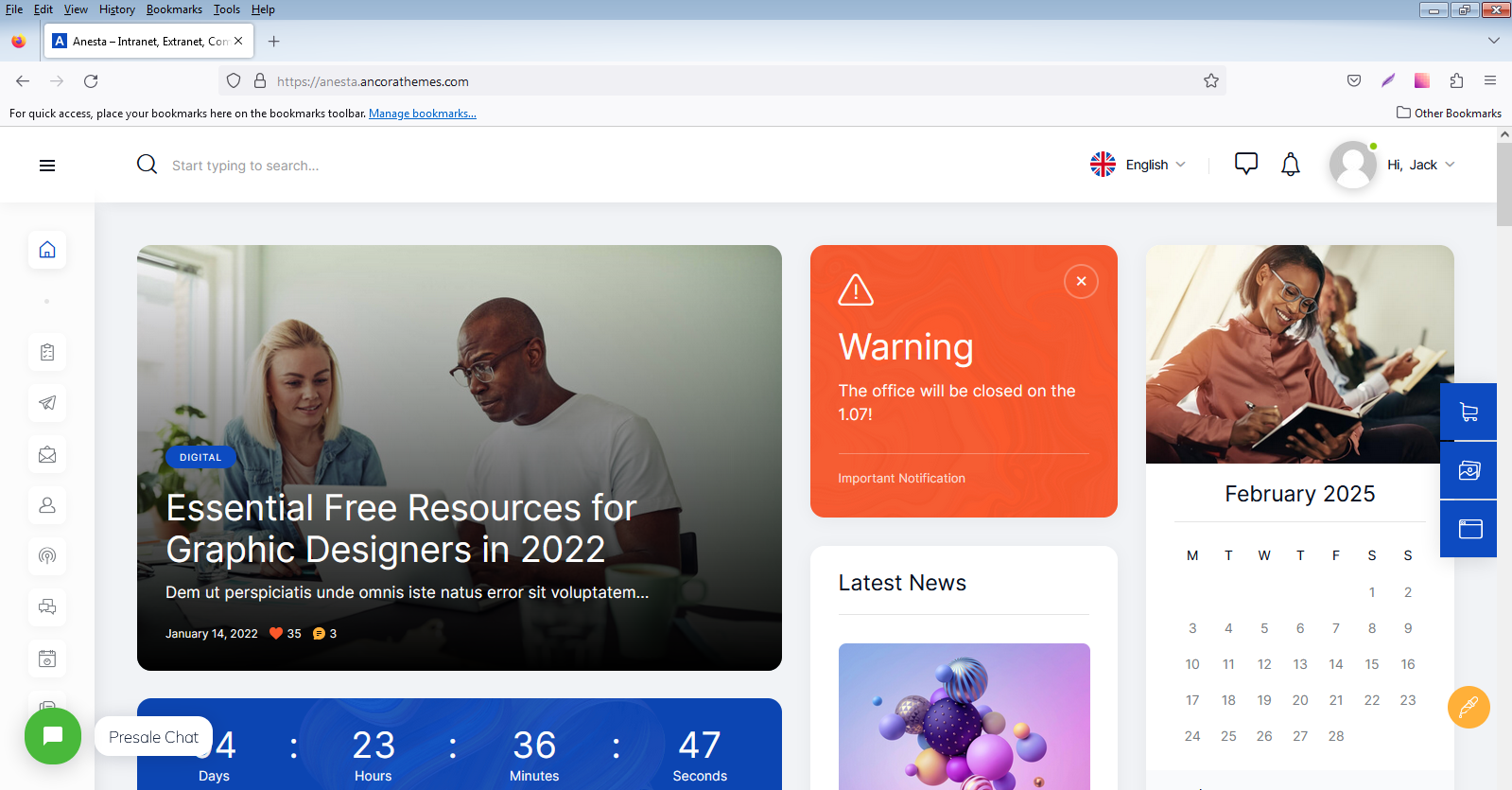Click the search magnifier icon
Image resolution: width=1512 pixels, height=790 pixels.
pyautogui.click(x=147, y=165)
